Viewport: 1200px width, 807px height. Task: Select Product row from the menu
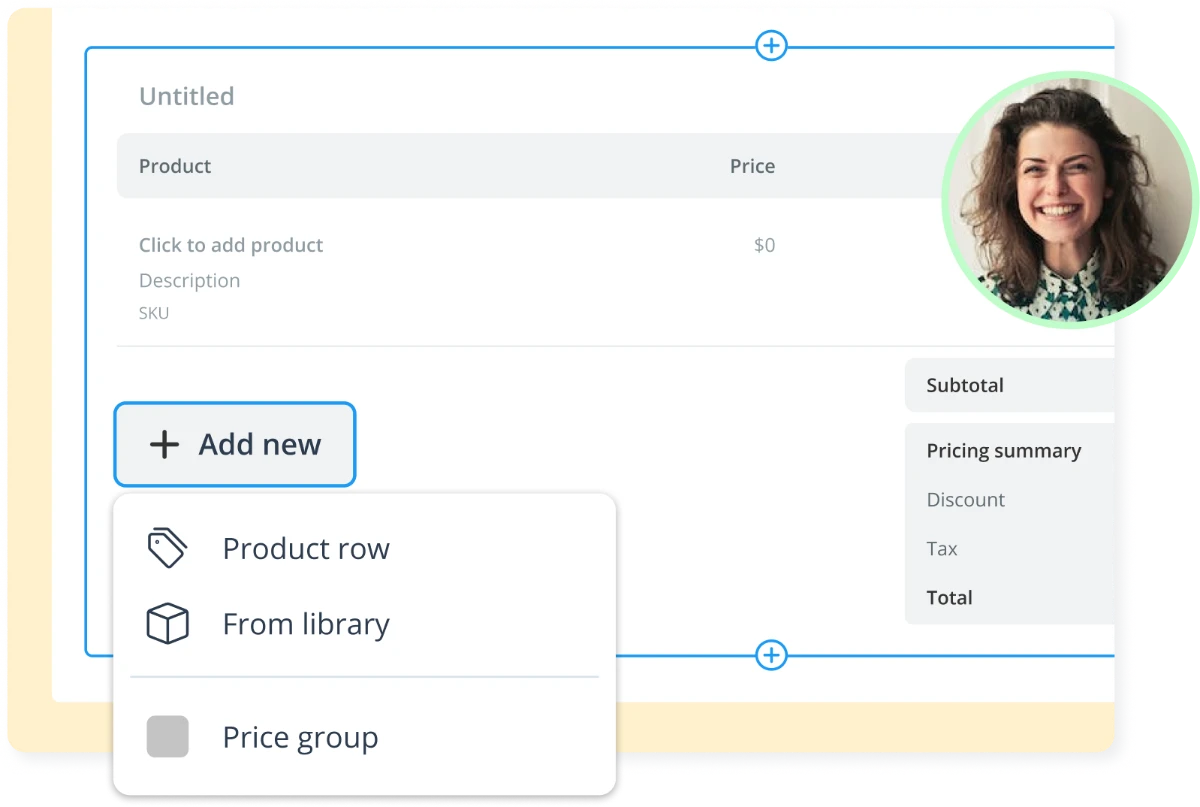[x=305, y=549]
